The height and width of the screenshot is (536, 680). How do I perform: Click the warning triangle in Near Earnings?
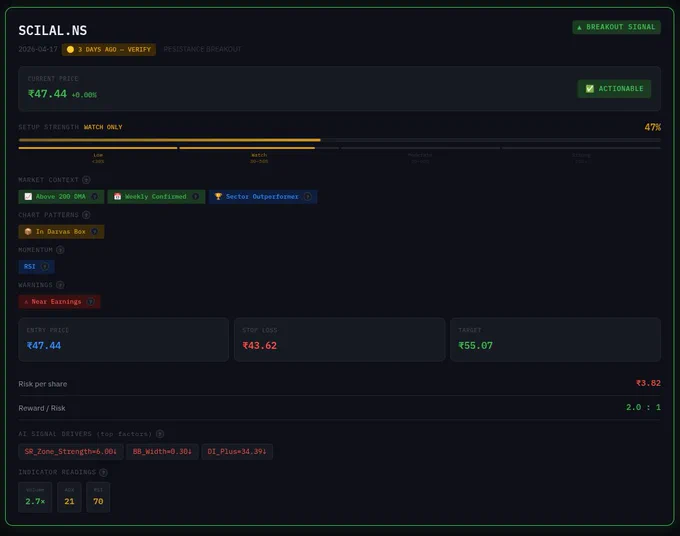click(x=26, y=302)
